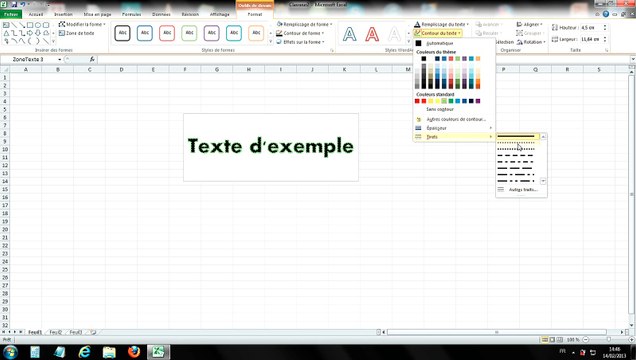Open Remplissage de forme dropdown
Image resolution: width=636 pixels, height=360 pixels.
click(x=304, y=24)
